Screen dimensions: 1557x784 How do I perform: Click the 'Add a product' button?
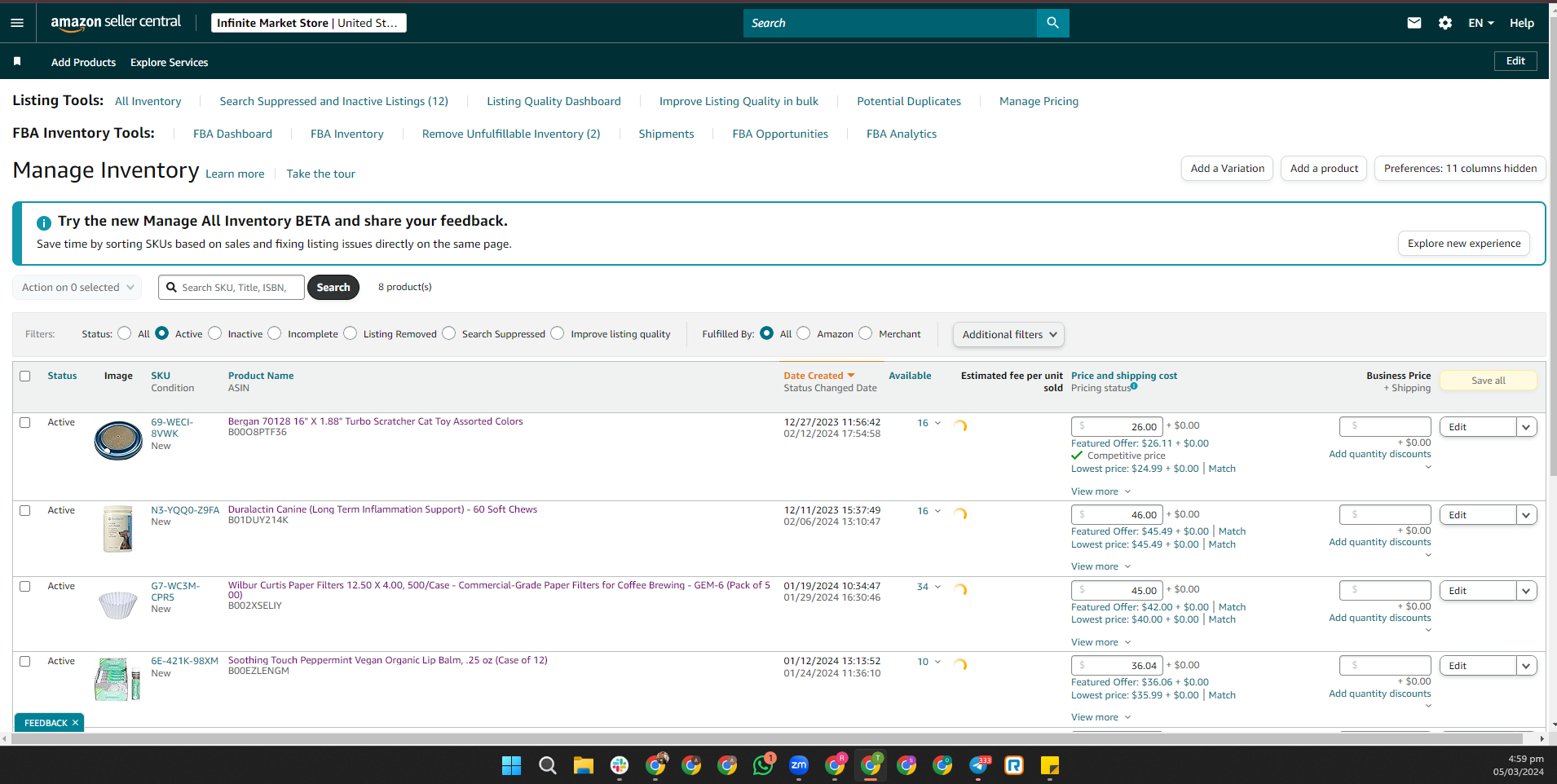tap(1324, 169)
